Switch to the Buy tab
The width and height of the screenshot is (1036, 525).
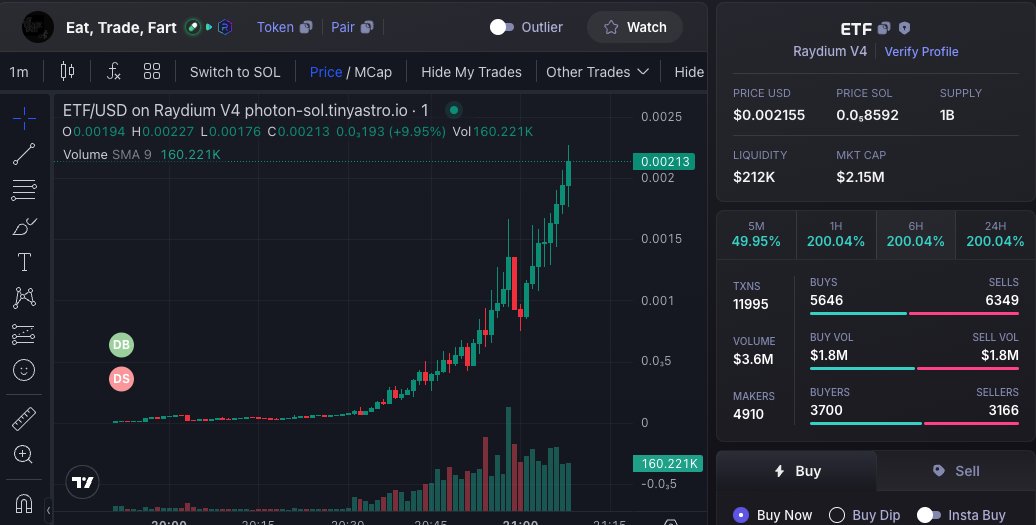[x=797, y=471]
